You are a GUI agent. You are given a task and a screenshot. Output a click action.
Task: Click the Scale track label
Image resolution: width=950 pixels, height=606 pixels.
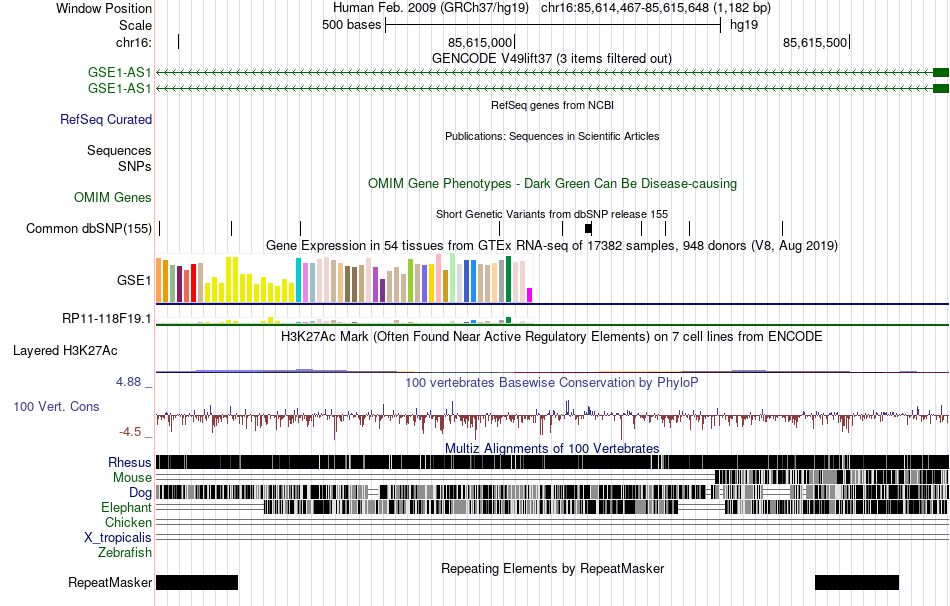pos(135,25)
